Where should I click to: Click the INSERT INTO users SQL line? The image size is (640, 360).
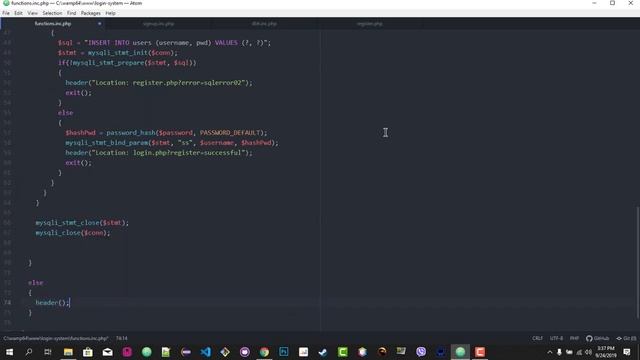[164, 42]
